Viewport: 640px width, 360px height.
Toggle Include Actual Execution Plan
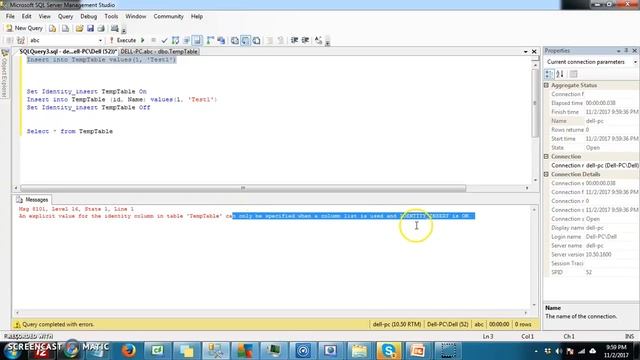point(210,40)
